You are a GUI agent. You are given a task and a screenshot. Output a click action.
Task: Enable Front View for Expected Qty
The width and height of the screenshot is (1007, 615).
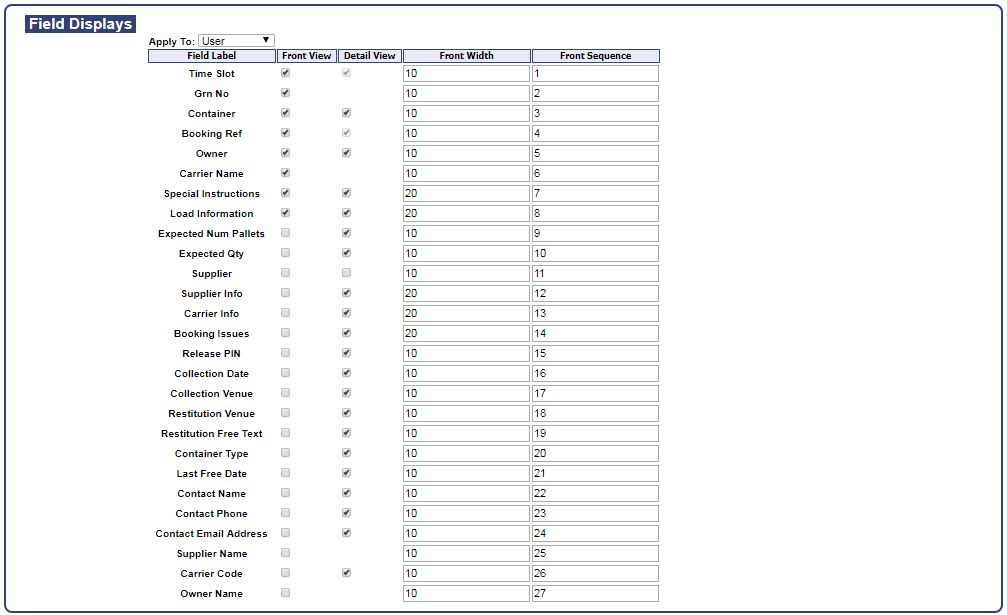(x=285, y=252)
